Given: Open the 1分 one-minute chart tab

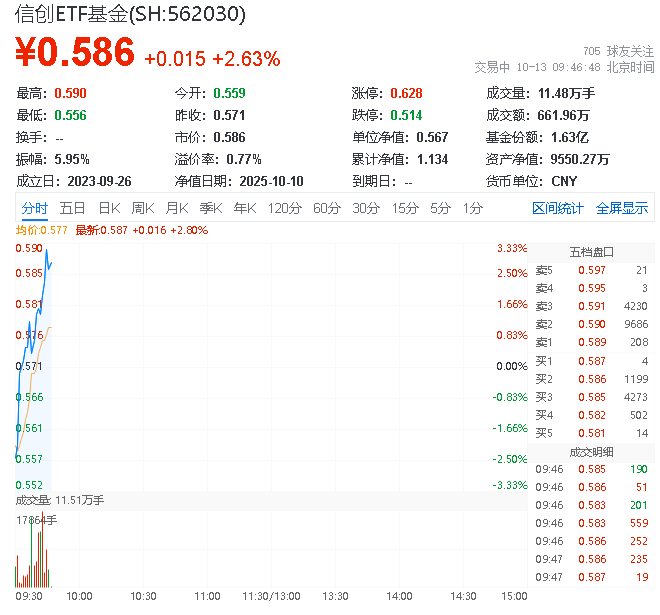Looking at the screenshot, I should (472, 208).
